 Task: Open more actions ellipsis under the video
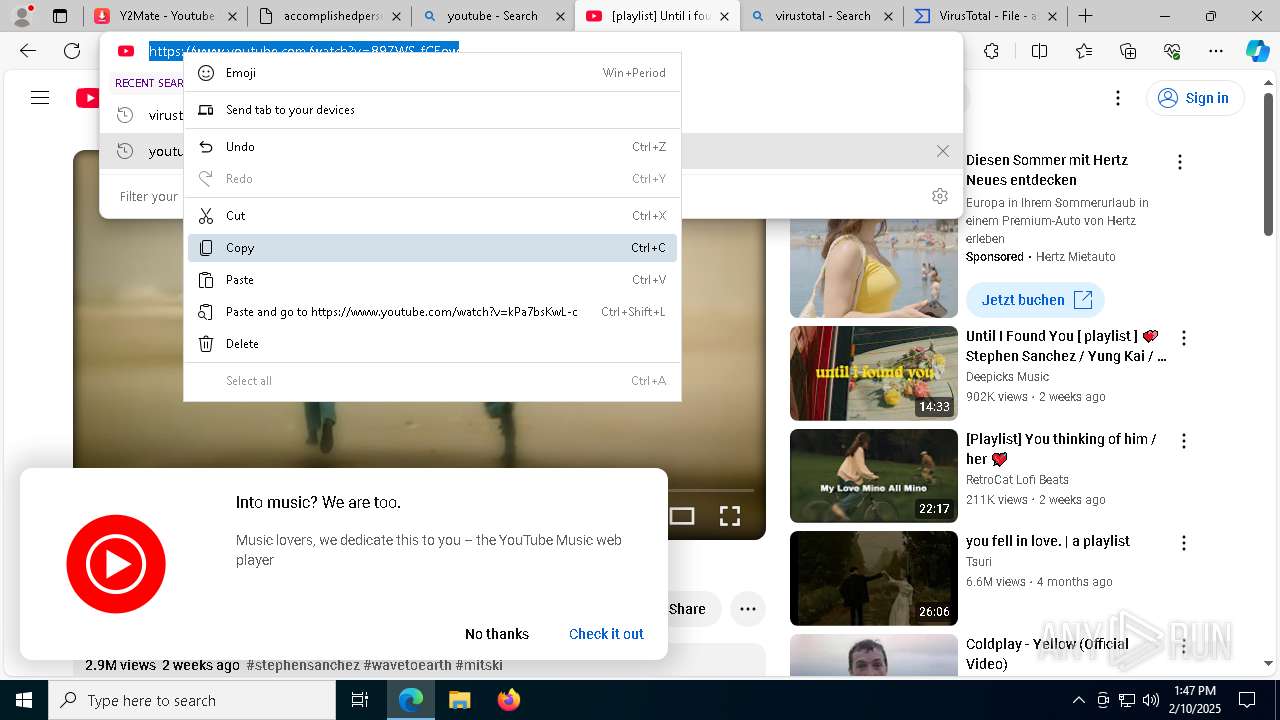(x=747, y=609)
